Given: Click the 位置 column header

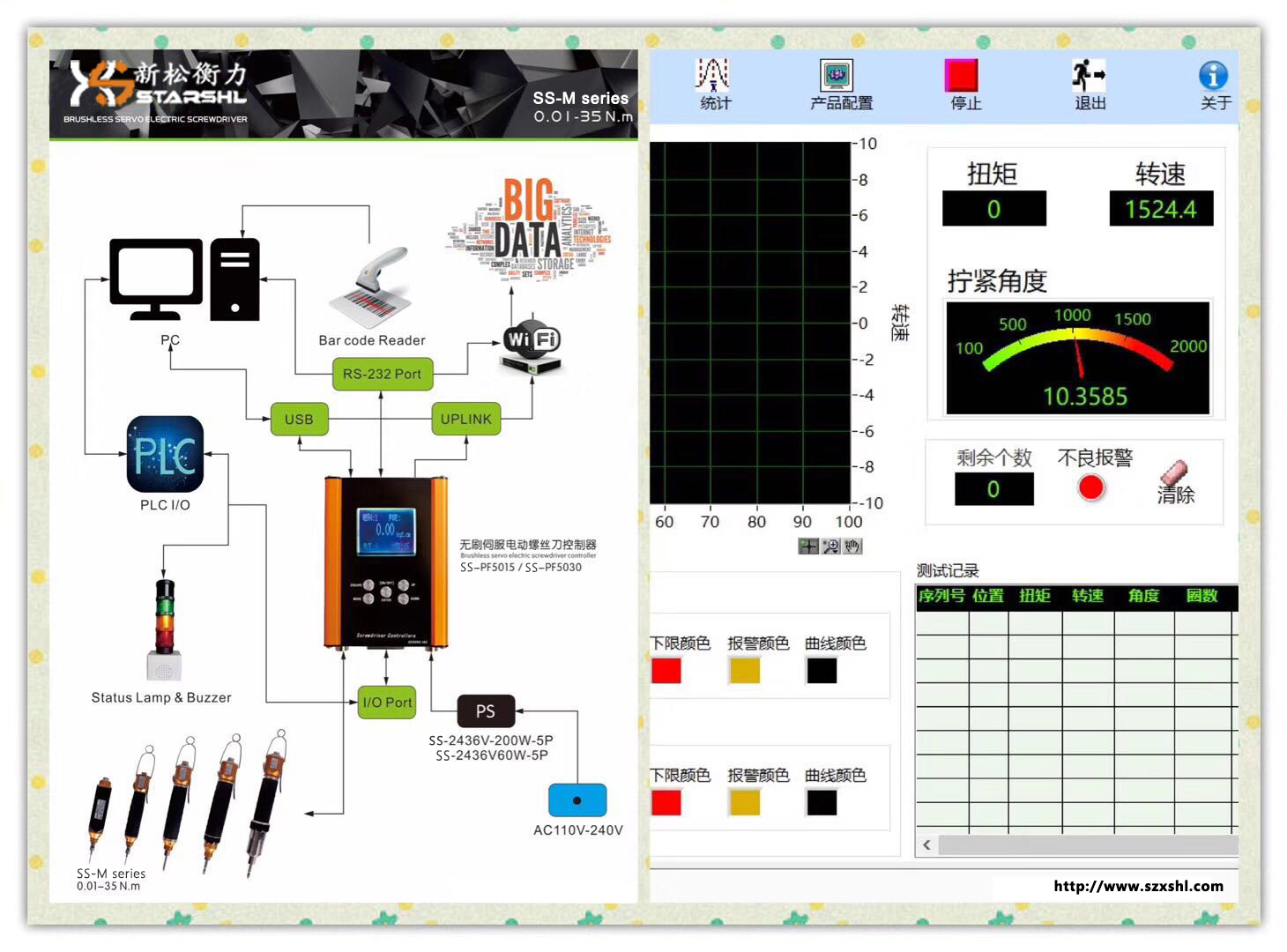Looking at the screenshot, I should point(988,596).
